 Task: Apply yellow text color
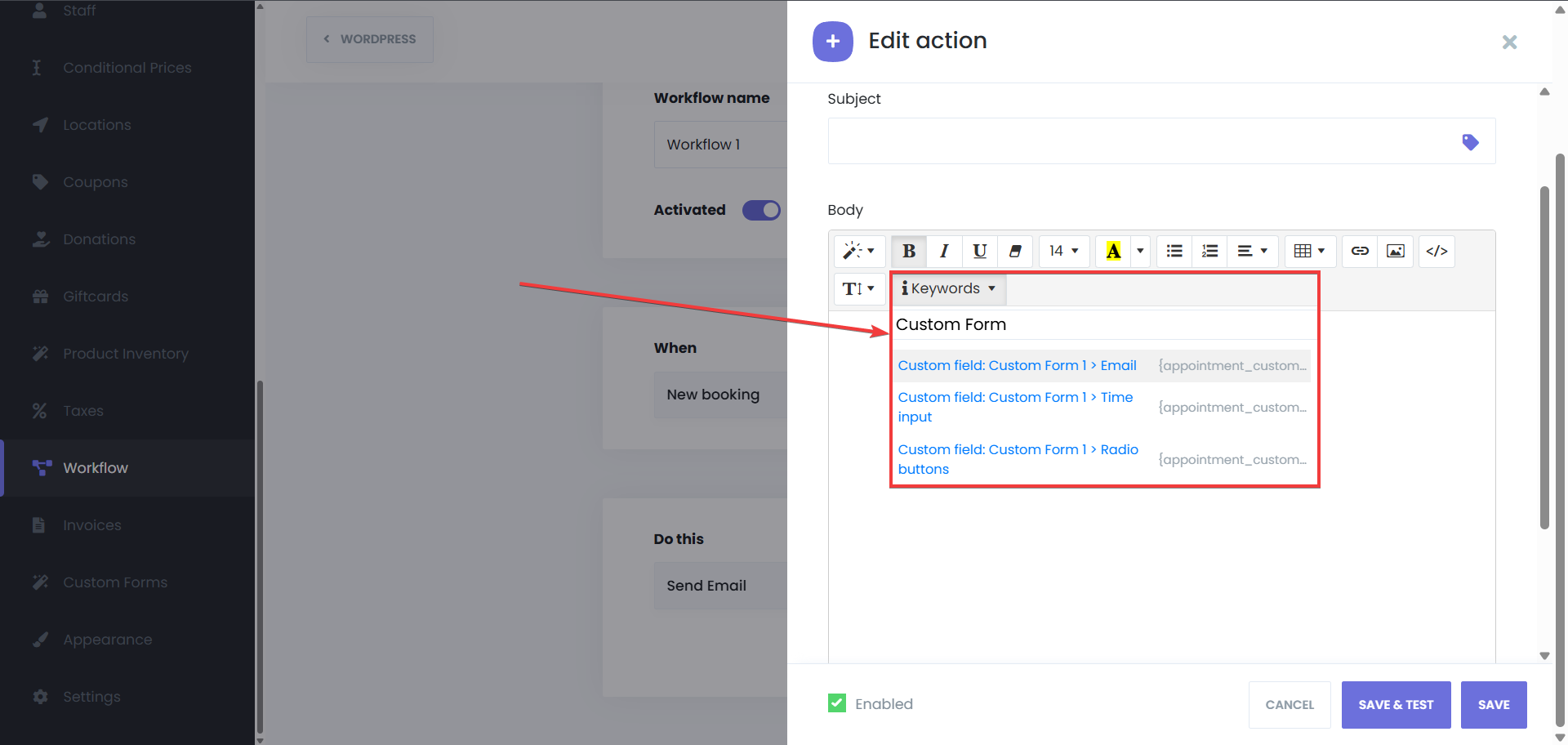point(1113,251)
